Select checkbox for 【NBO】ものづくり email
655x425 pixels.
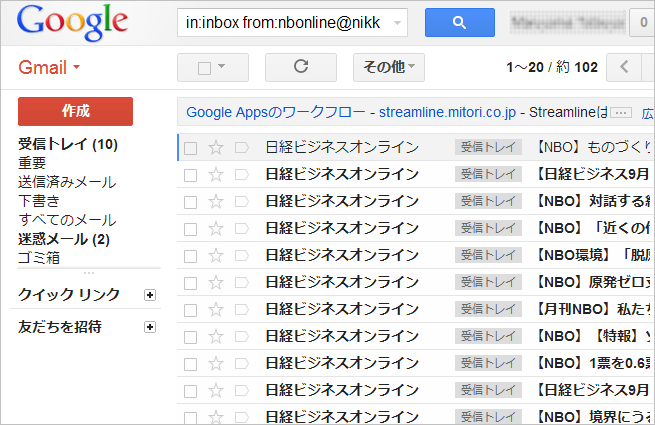point(190,148)
